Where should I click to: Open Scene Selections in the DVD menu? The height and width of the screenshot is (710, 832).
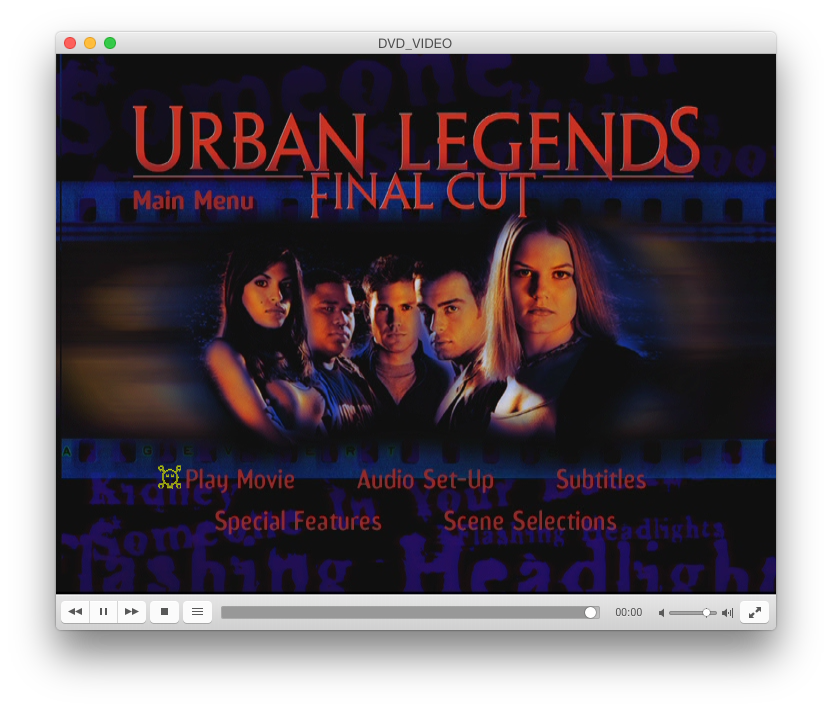tap(530, 521)
